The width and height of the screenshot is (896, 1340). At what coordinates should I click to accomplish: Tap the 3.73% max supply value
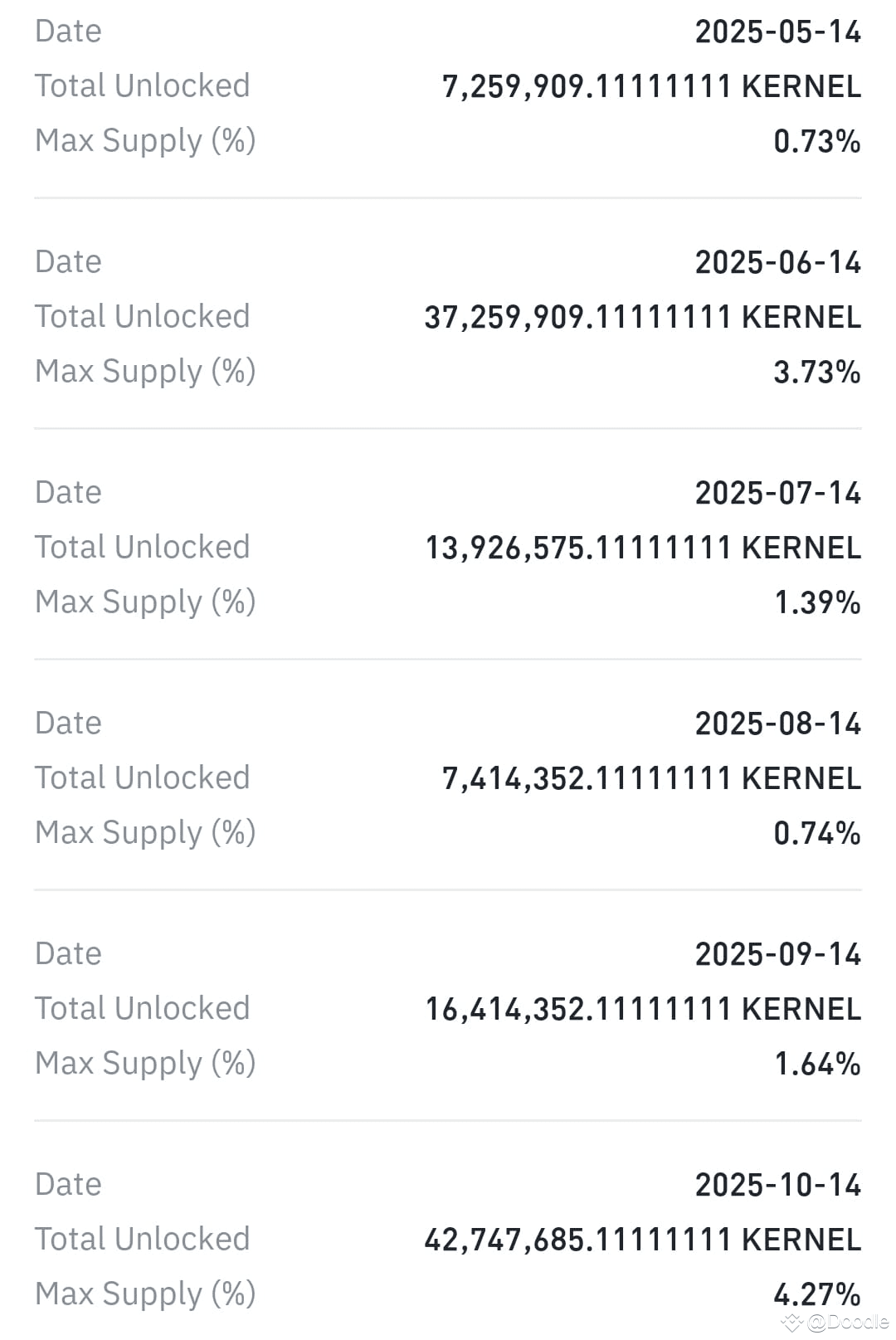(816, 373)
